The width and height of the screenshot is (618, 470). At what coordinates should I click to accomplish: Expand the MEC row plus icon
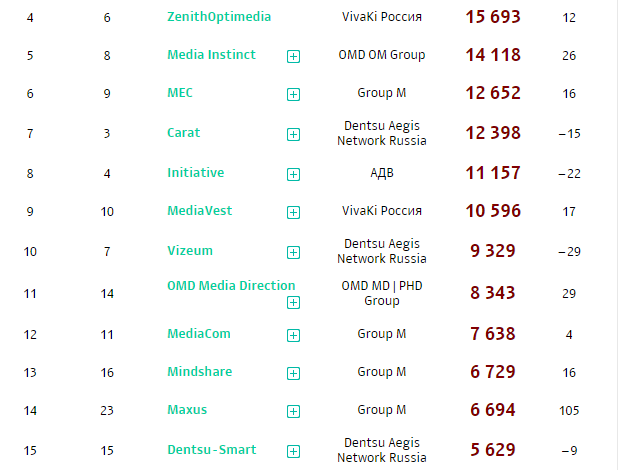(293, 94)
